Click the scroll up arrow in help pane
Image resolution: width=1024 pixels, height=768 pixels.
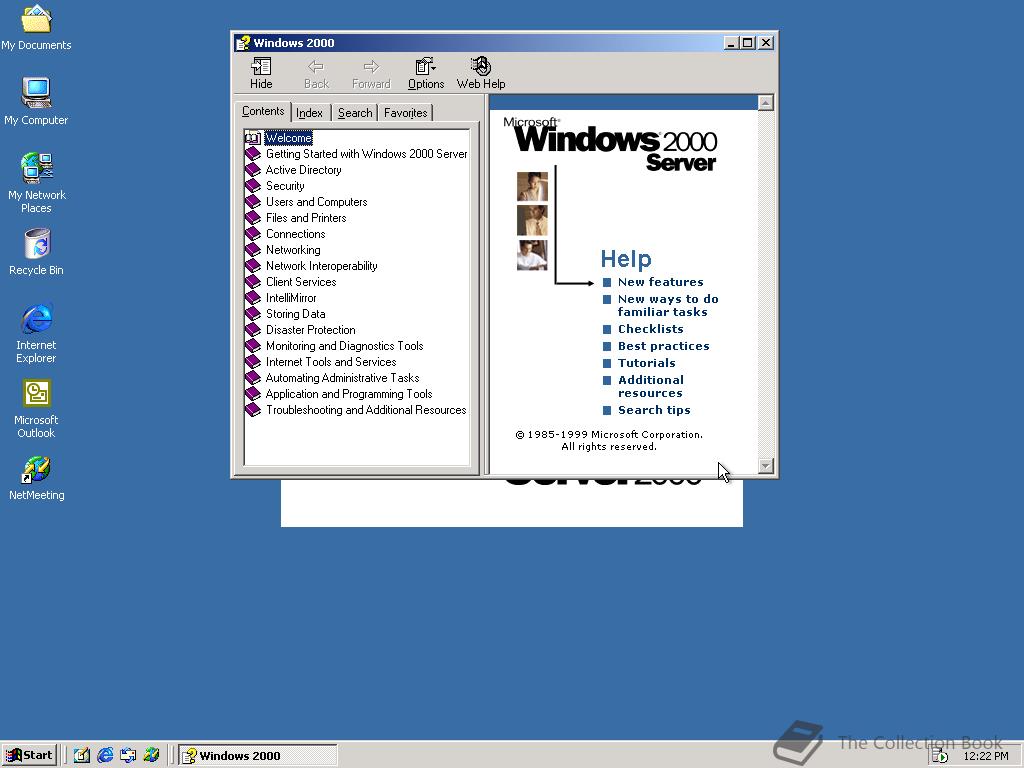pos(766,103)
